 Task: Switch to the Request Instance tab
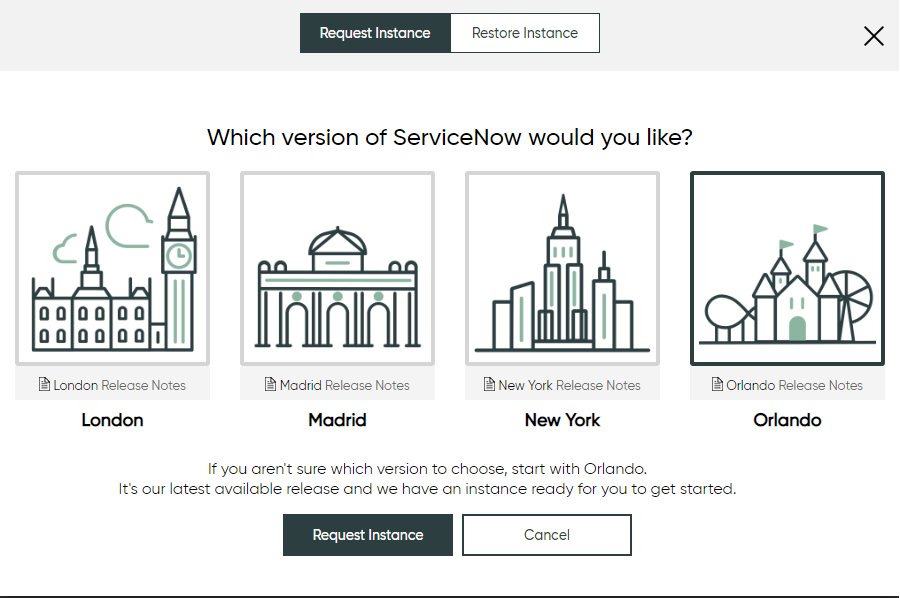pos(375,33)
